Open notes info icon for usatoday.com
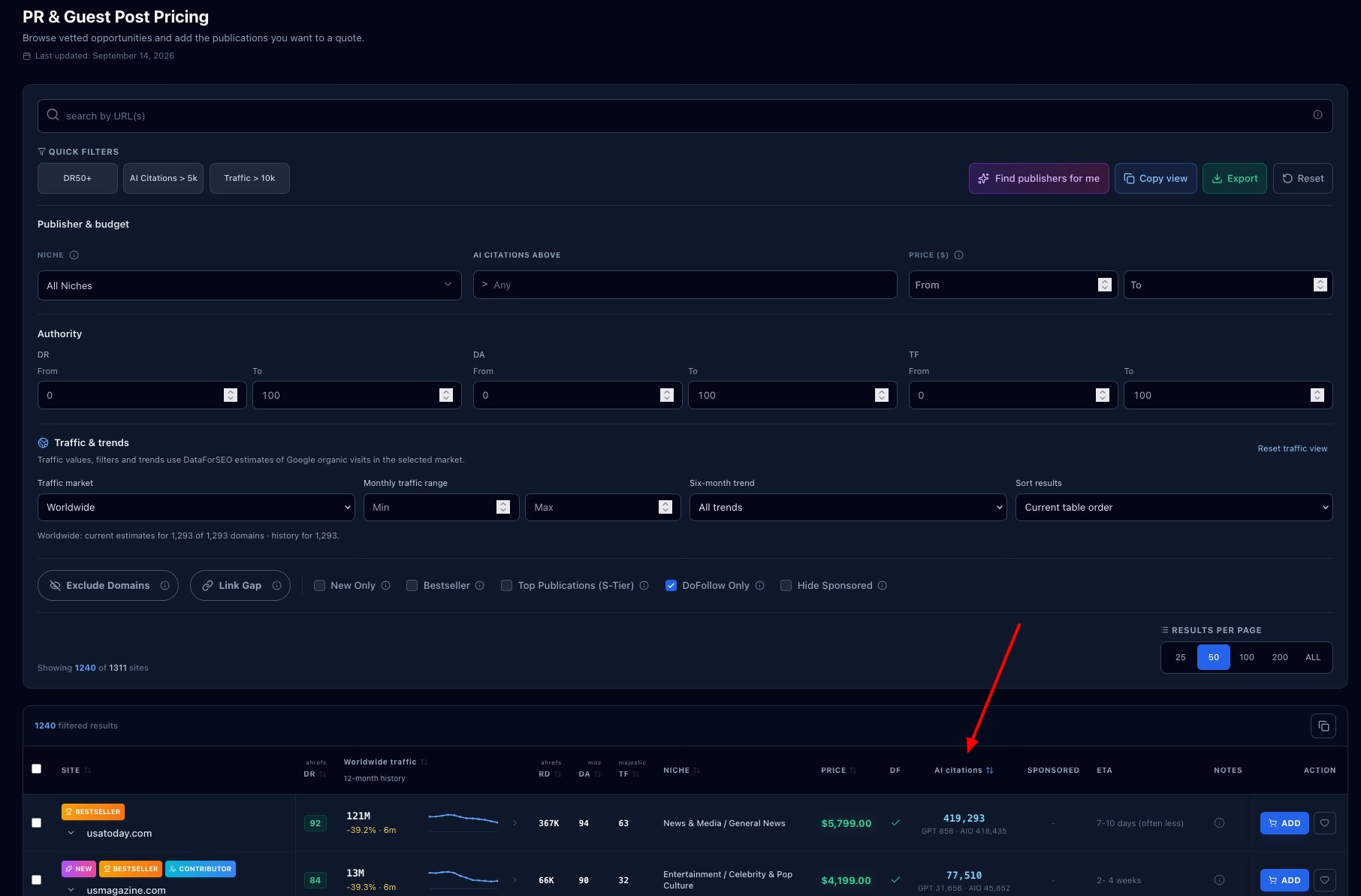1361x896 pixels. click(1219, 823)
